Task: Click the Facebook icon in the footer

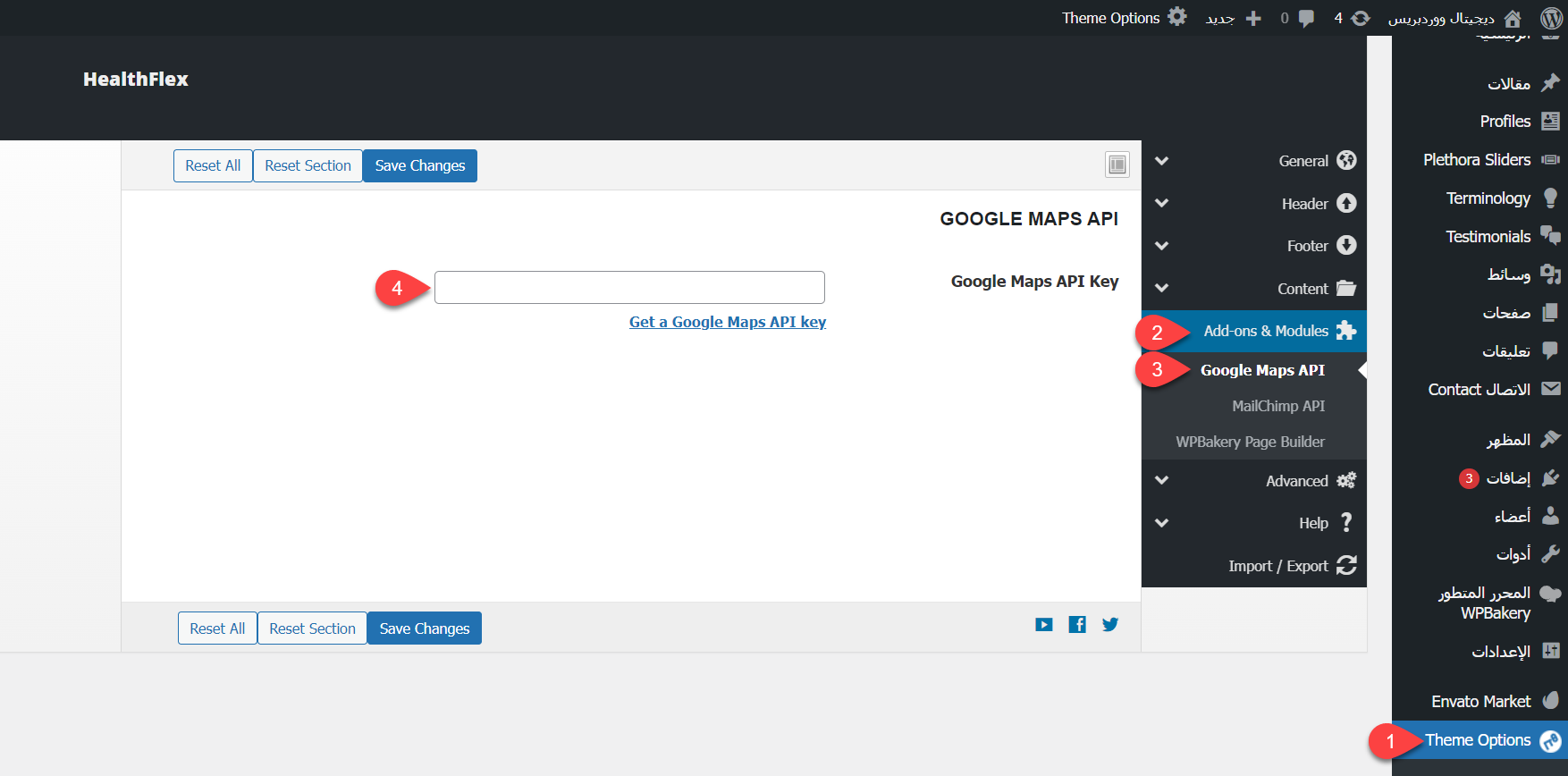Action: point(1077,625)
